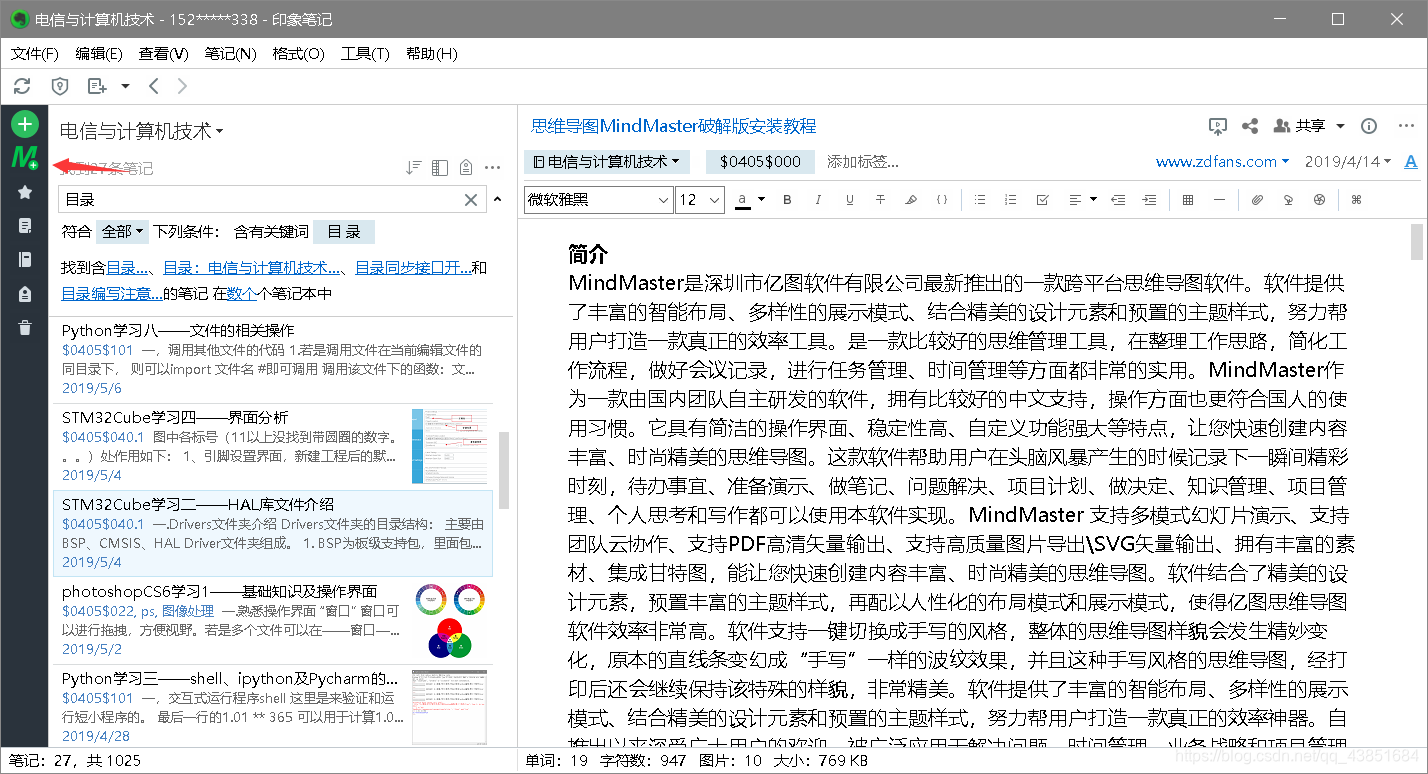The image size is (1428, 774).
Task: Open the font size 12 combo box
Action: click(x=700, y=200)
